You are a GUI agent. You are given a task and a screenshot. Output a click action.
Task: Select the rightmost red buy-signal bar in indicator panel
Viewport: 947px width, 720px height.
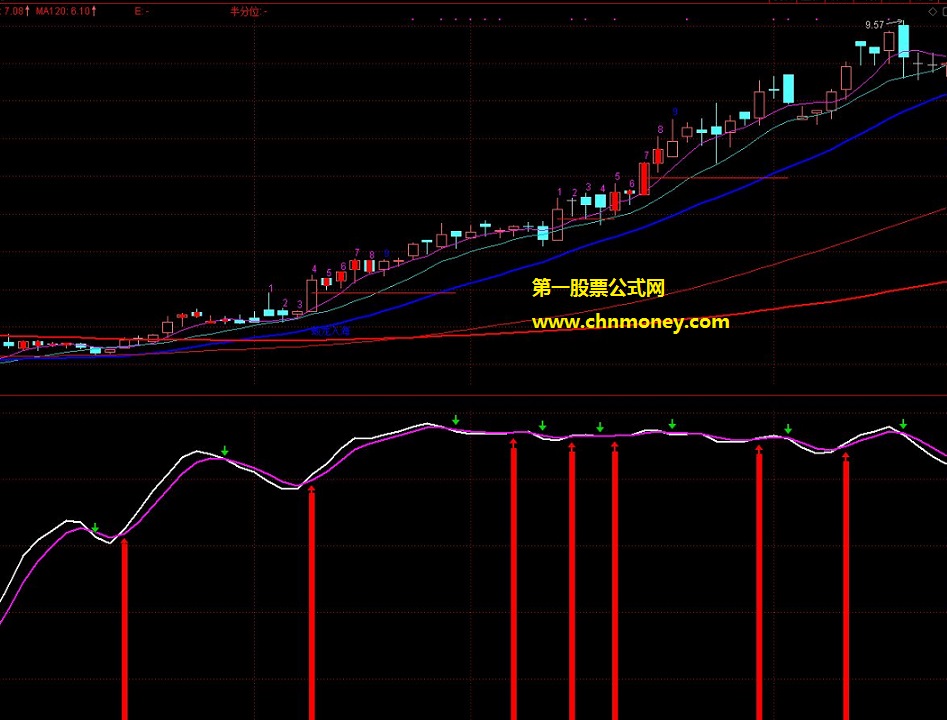pos(846,587)
